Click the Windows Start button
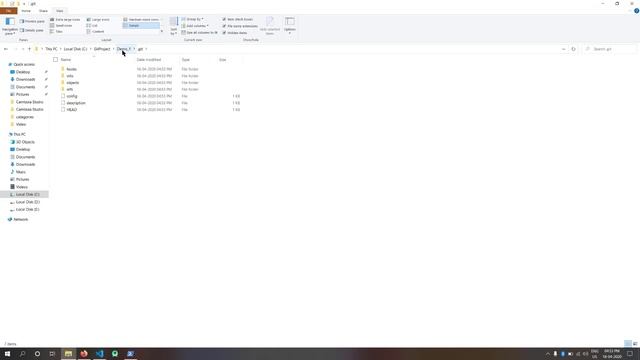This screenshot has height=360, width=640. pyautogui.click(x=7, y=353)
